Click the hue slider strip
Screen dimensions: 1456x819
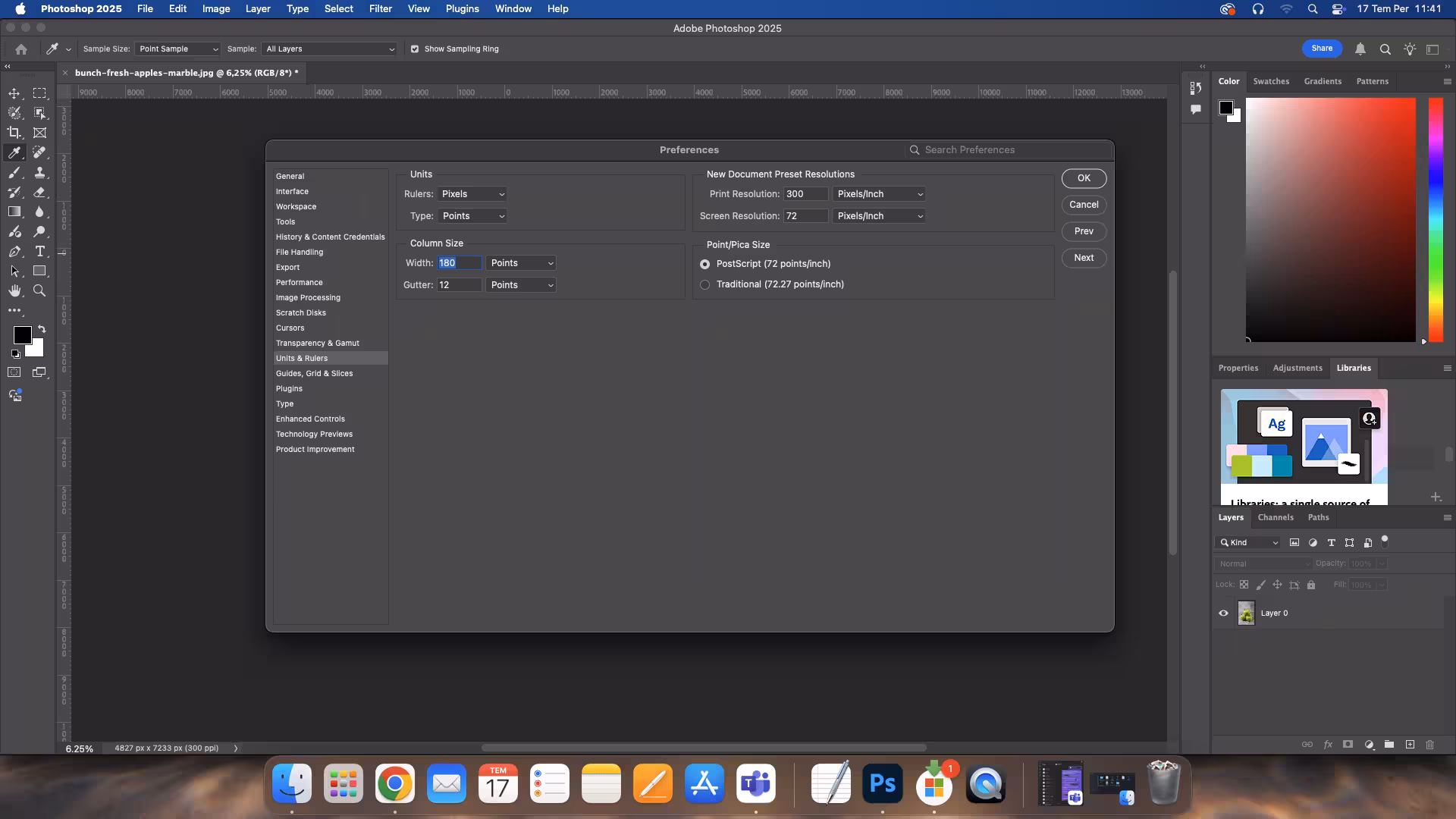point(1436,220)
